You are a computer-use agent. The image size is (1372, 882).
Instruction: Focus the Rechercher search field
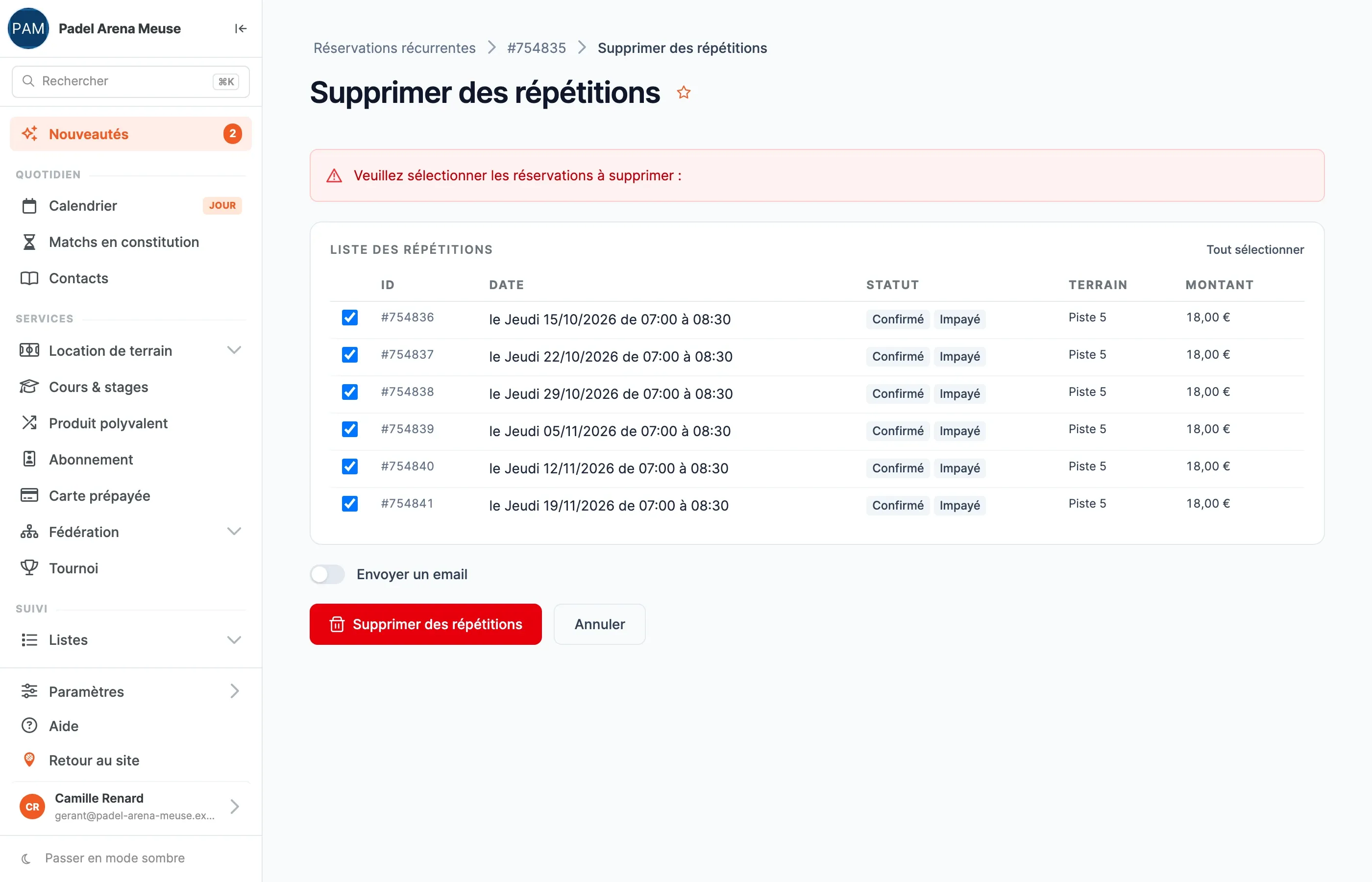130,81
